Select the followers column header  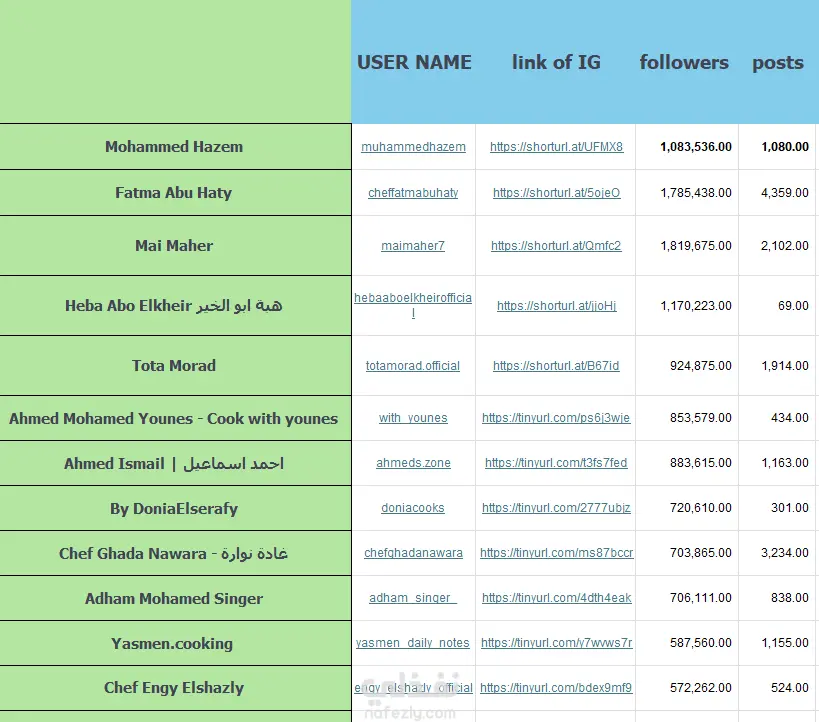684,62
